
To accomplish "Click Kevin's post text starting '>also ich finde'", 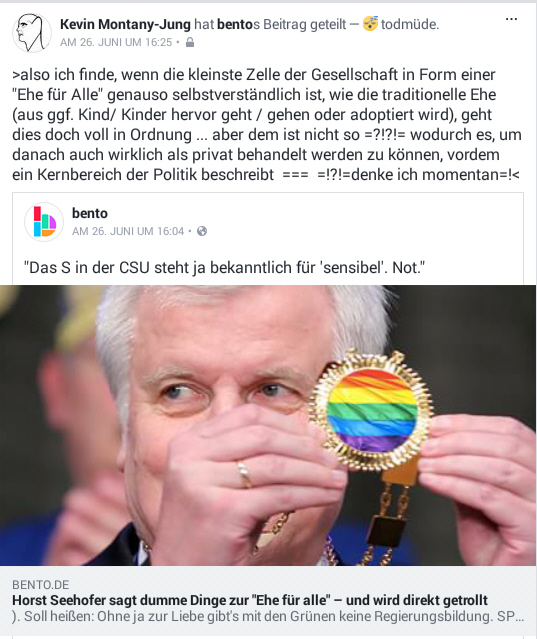I will click(267, 125).
